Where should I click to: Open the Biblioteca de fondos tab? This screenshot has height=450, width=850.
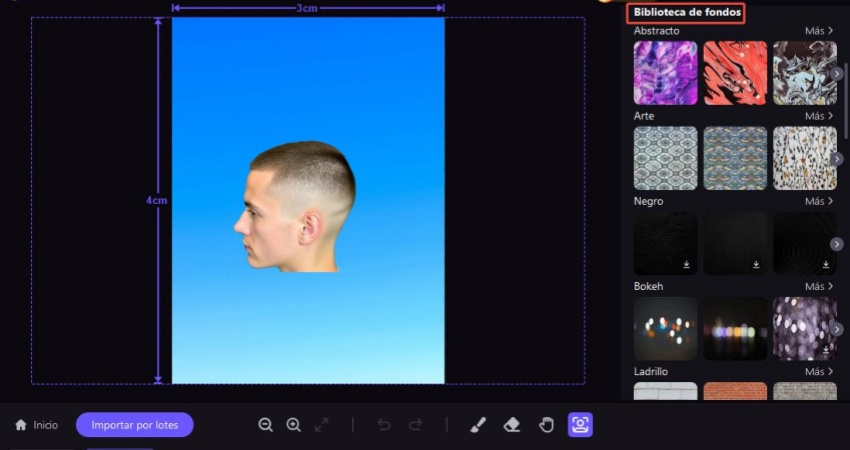point(686,13)
